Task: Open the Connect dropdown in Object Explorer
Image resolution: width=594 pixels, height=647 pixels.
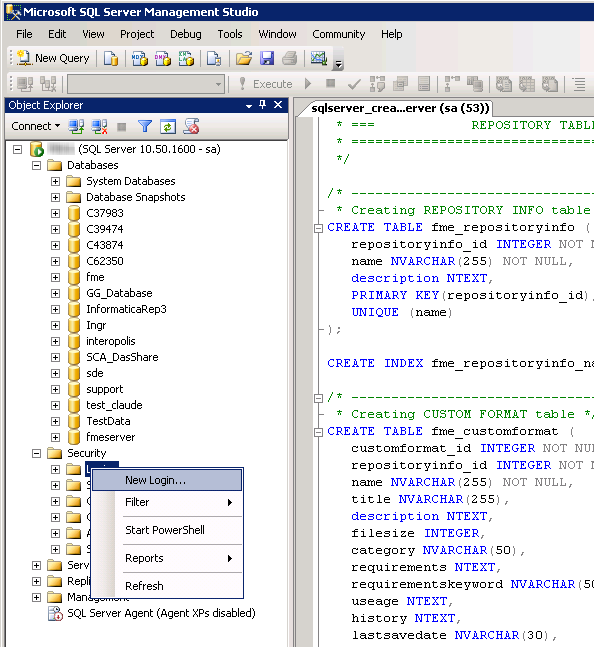Action: (36, 126)
